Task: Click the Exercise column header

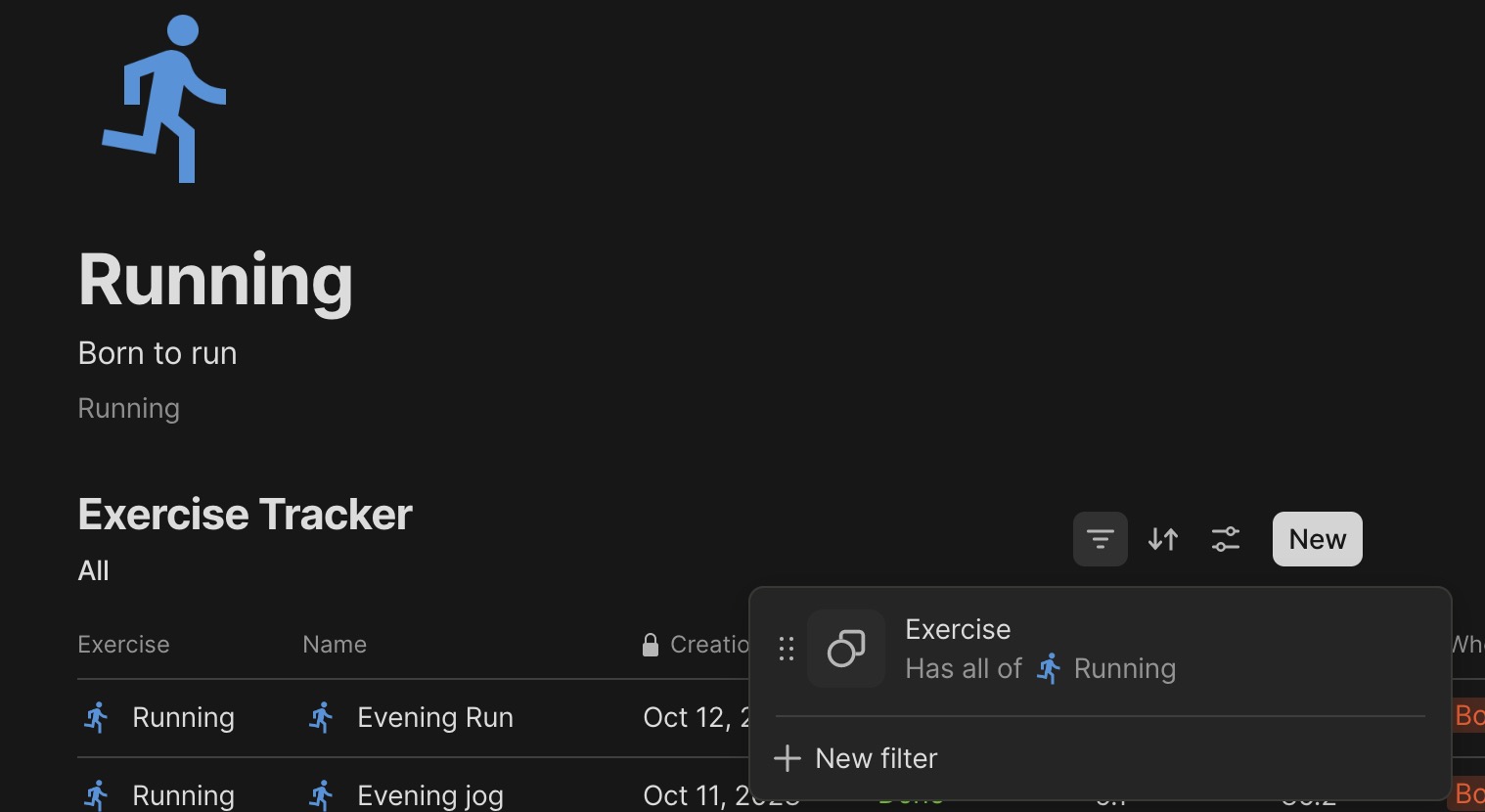Action: point(123,645)
